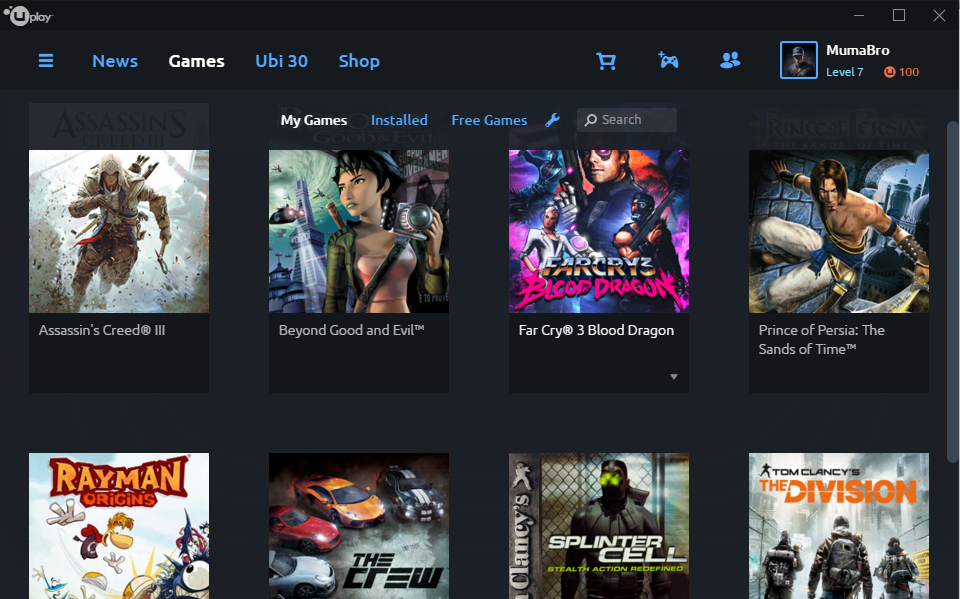960x599 pixels.
Task: Click Prince of Persia: The Sands of Time™ title
Action: pyautogui.click(x=822, y=339)
